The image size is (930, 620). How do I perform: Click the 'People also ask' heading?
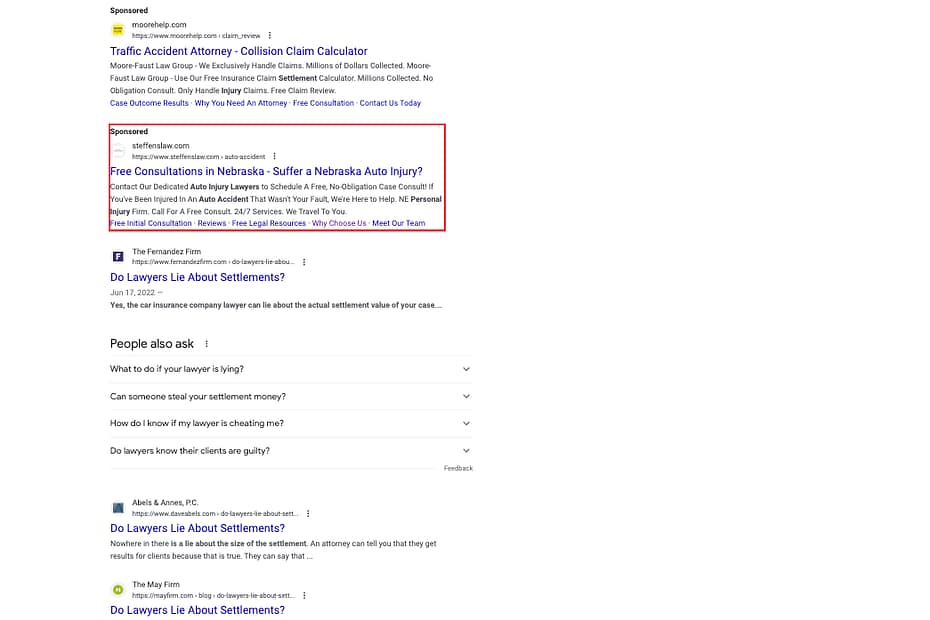152,344
